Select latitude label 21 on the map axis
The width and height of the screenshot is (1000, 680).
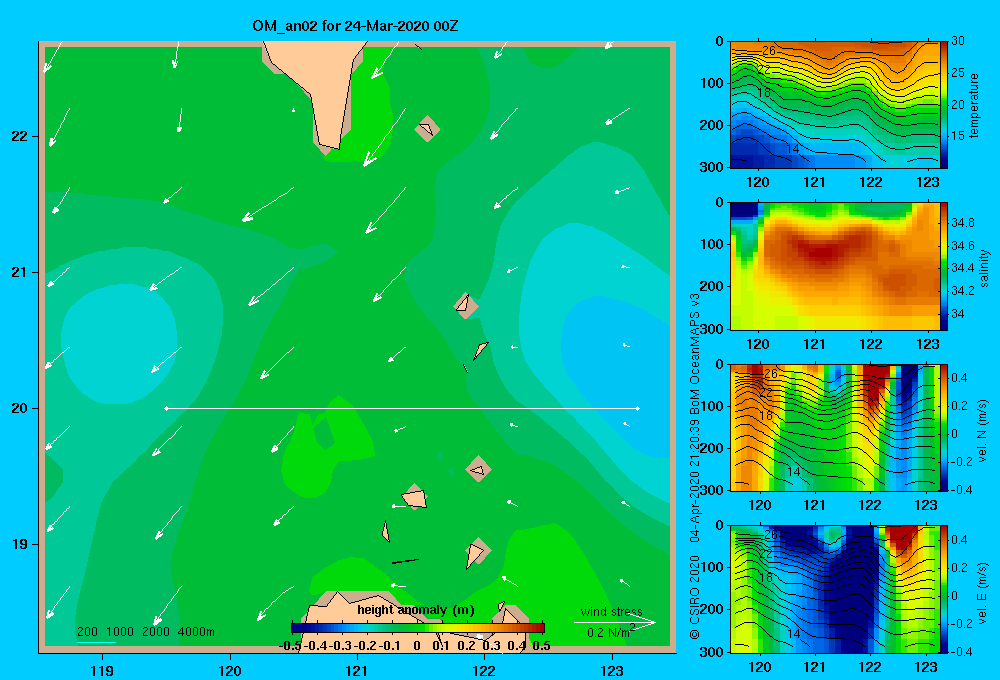coord(20,272)
